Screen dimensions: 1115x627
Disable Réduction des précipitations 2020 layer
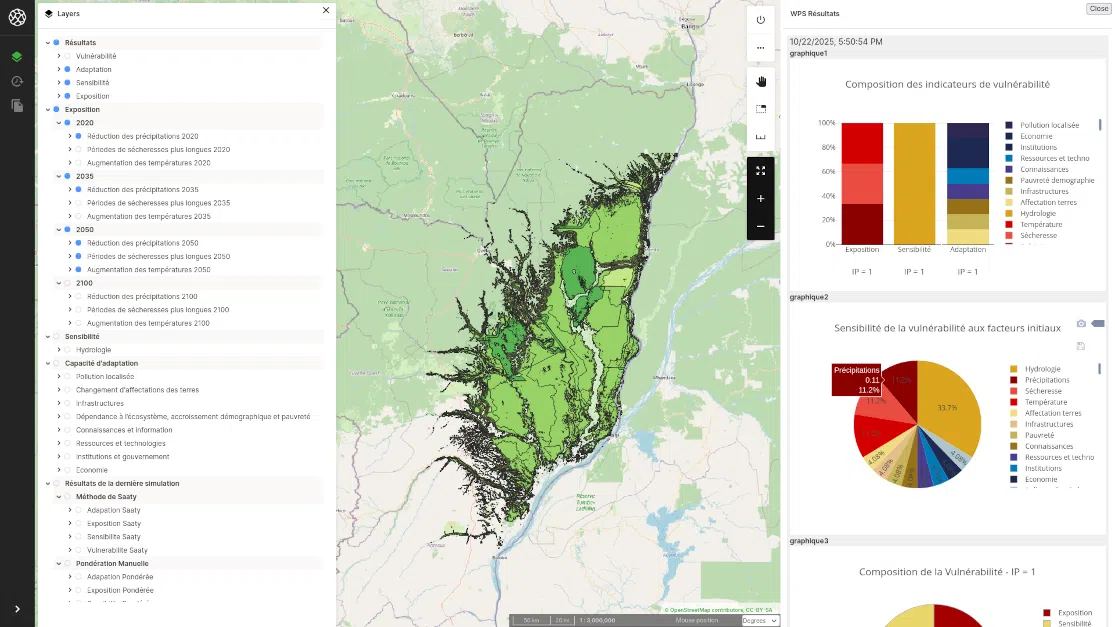[78, 136]
